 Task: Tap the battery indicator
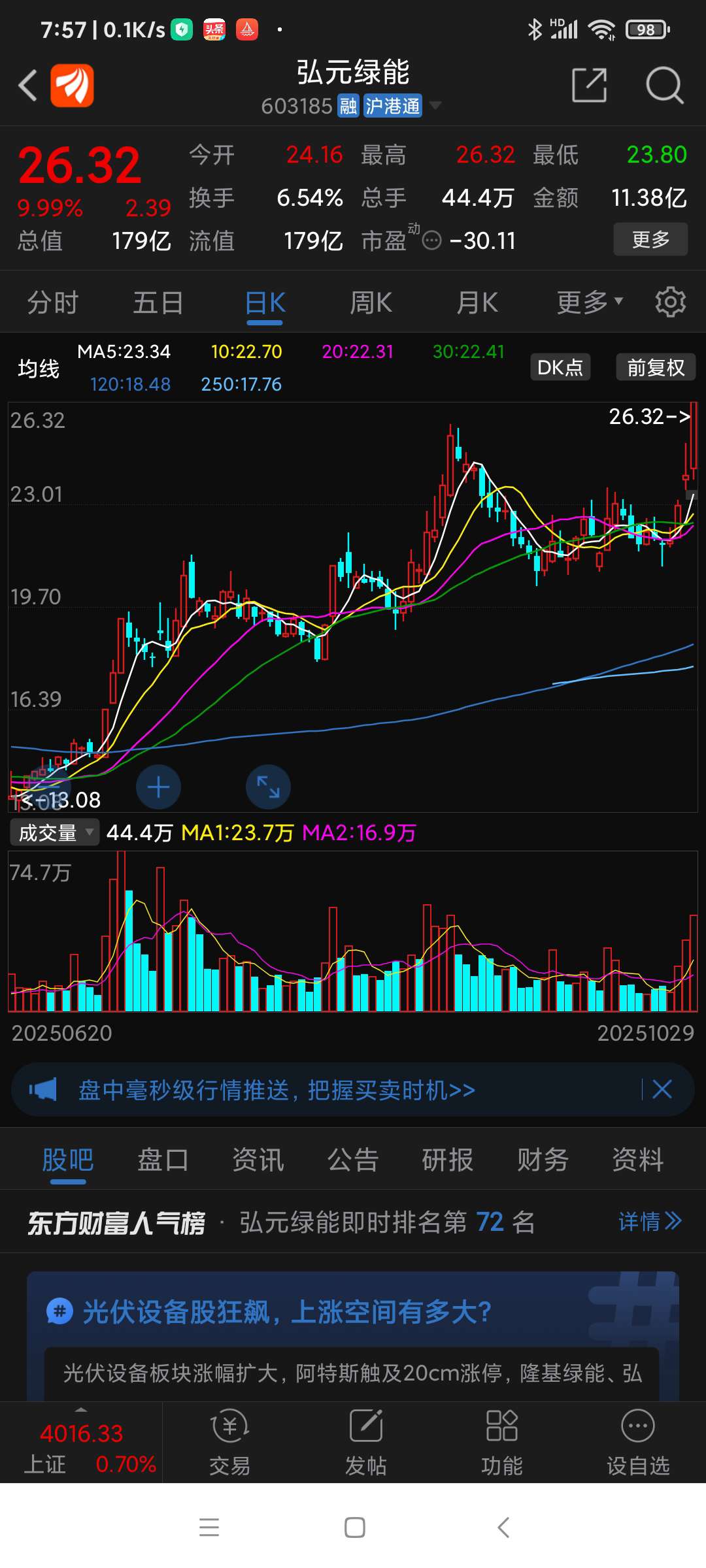click(x=647, y=29)
